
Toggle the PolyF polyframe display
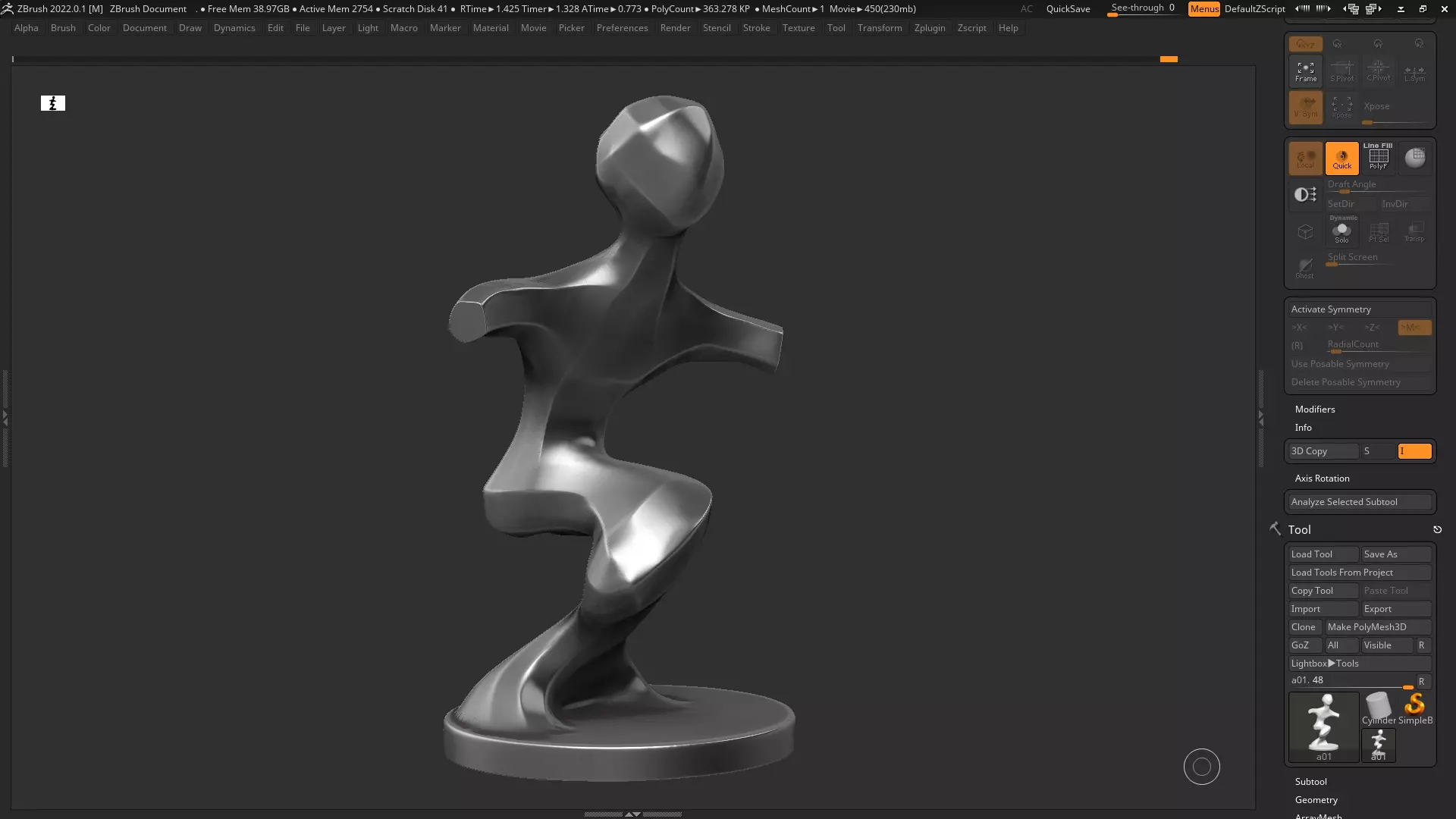(1379, 158)
